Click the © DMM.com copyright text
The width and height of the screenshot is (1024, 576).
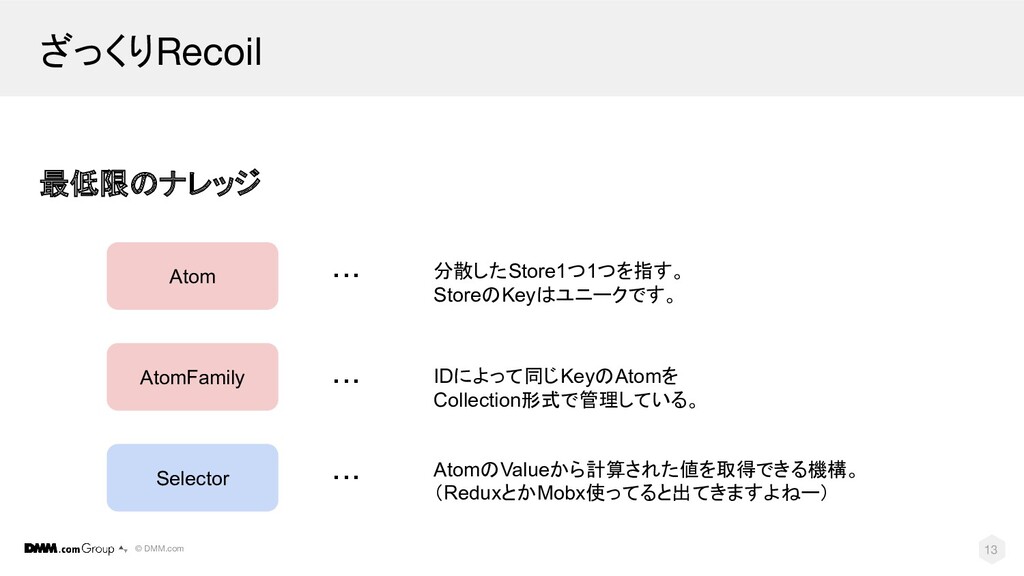point(159,549)
